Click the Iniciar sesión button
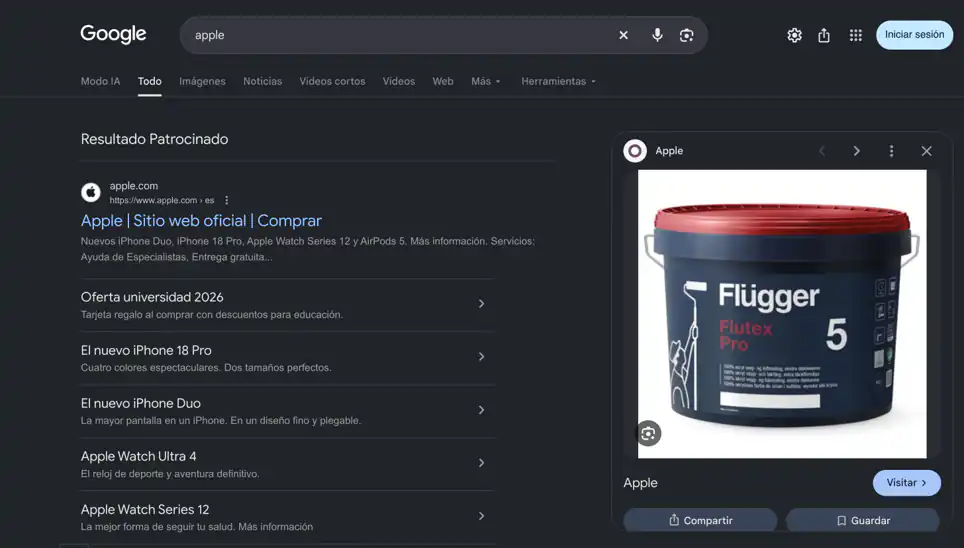Viewport: 964px width, 548px height. tap(914, 35)
